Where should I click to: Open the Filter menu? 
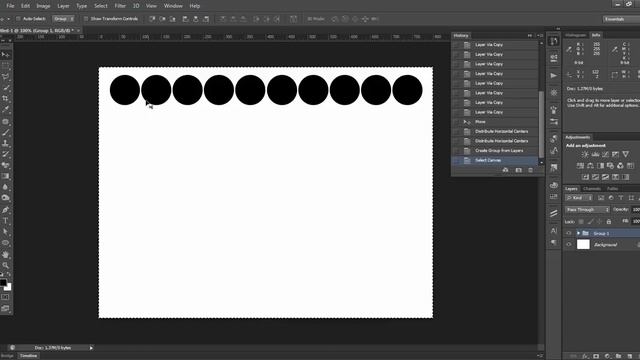pos(120,6)
